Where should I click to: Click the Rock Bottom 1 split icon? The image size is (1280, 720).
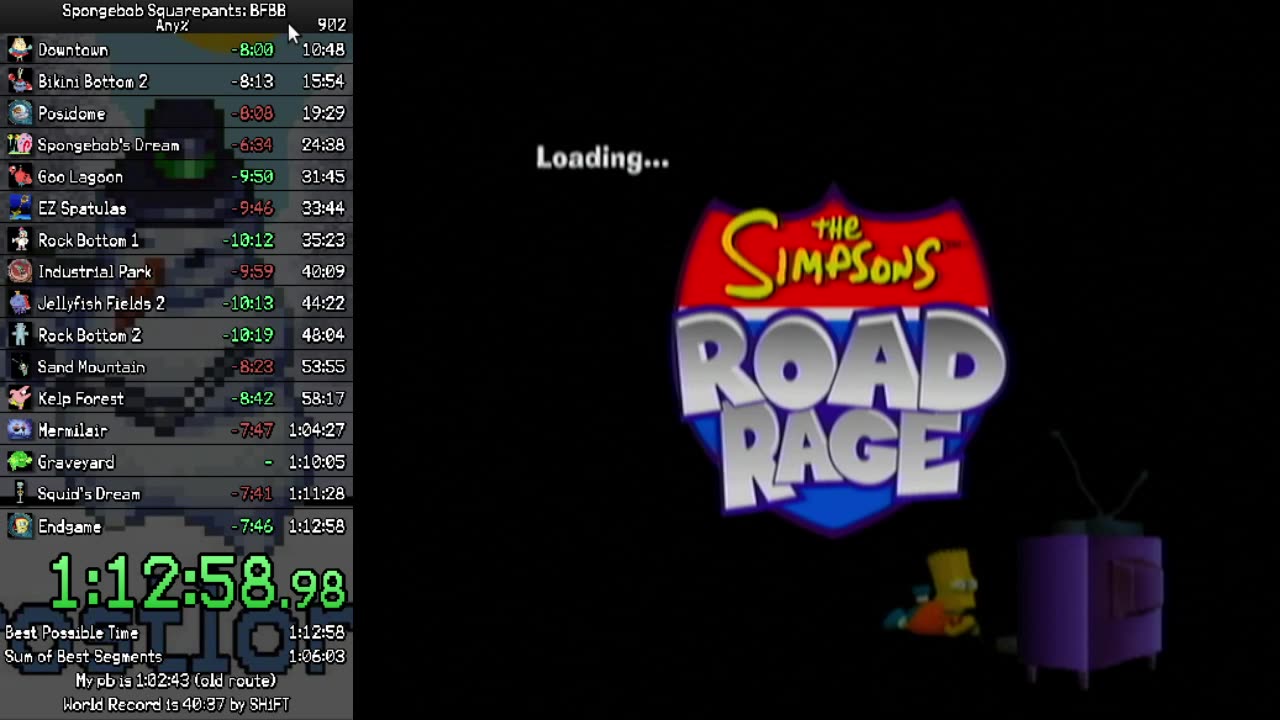tap(20, 240)
